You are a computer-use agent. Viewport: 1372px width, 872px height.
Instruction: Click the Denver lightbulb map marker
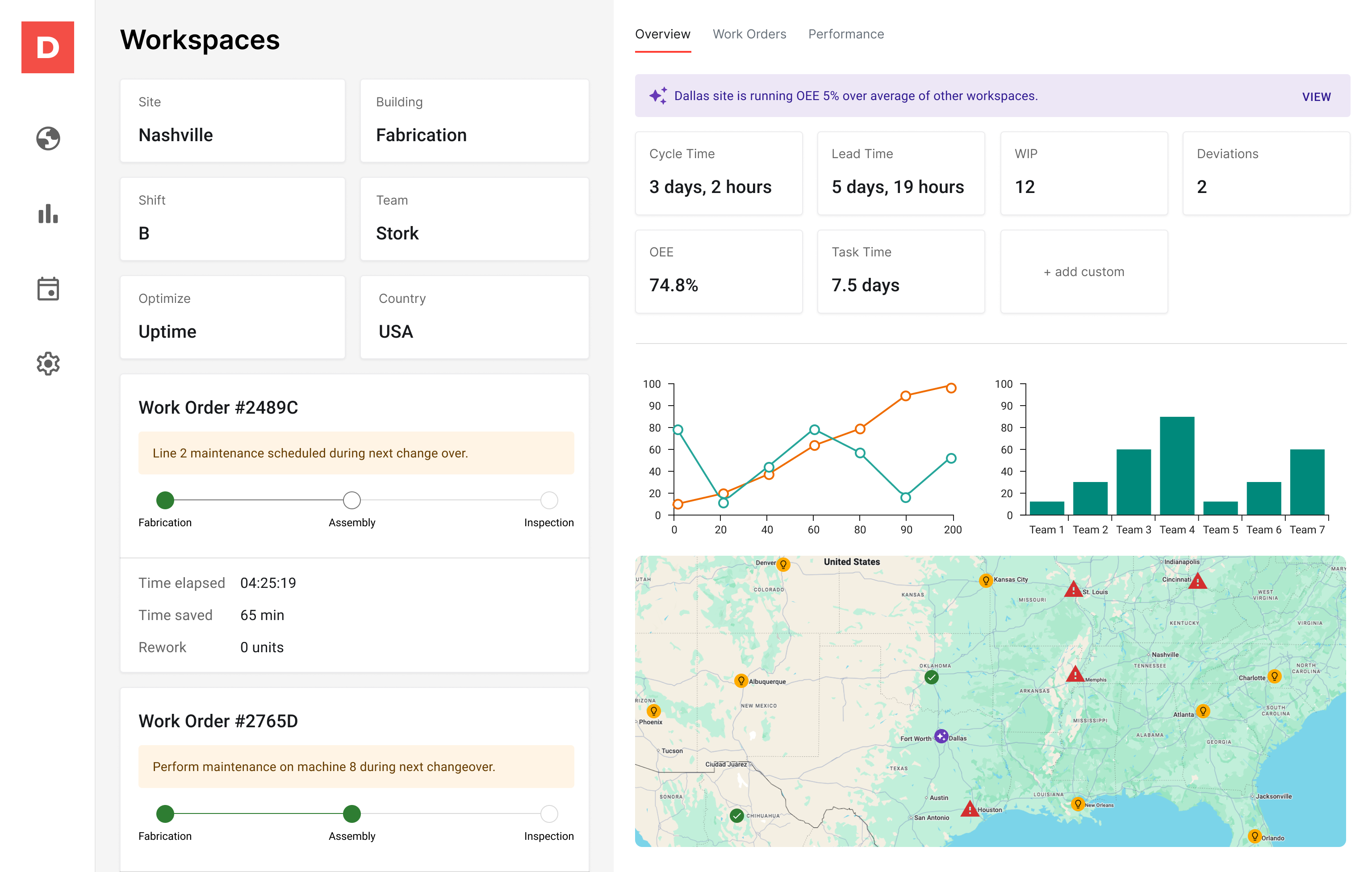tap(783, 564)
